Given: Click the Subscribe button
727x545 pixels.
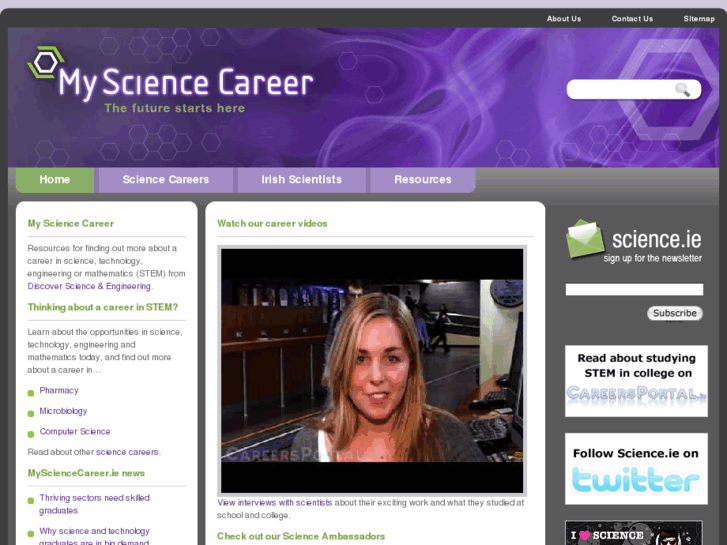Looking at the screenshot, I should (x=675, y=313).
